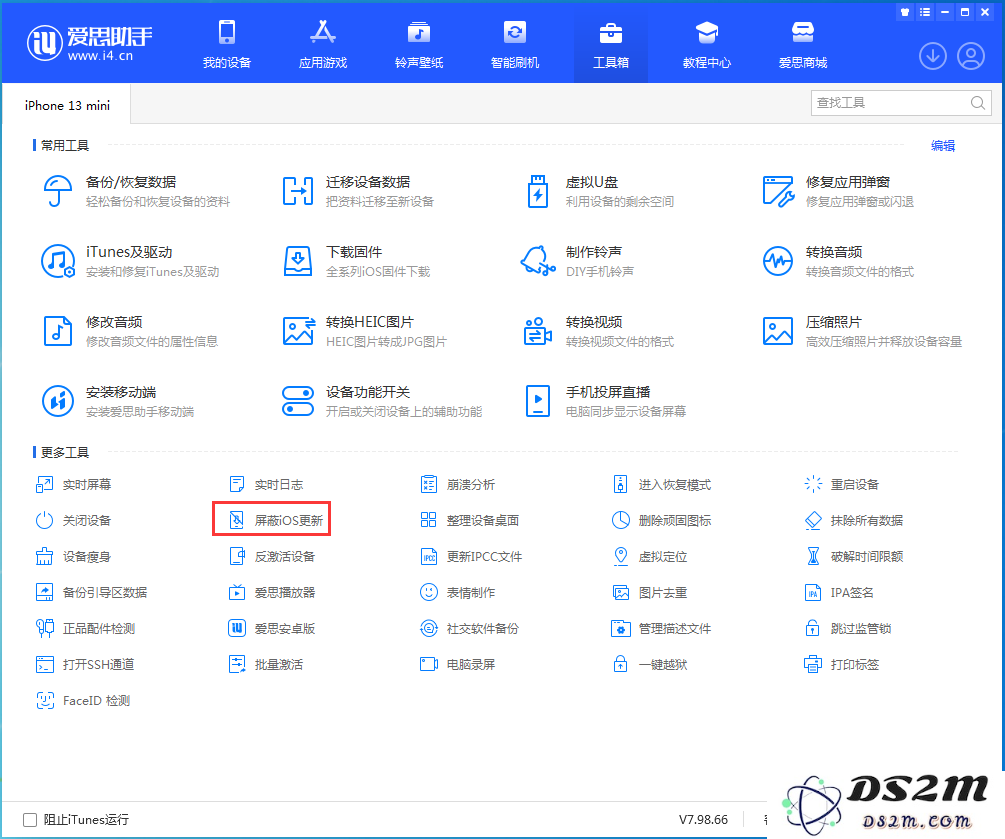Open 屏蔽iOS更新 tool
The width and height of the screenshot is (1005, 839).
(x=272, y=520)
